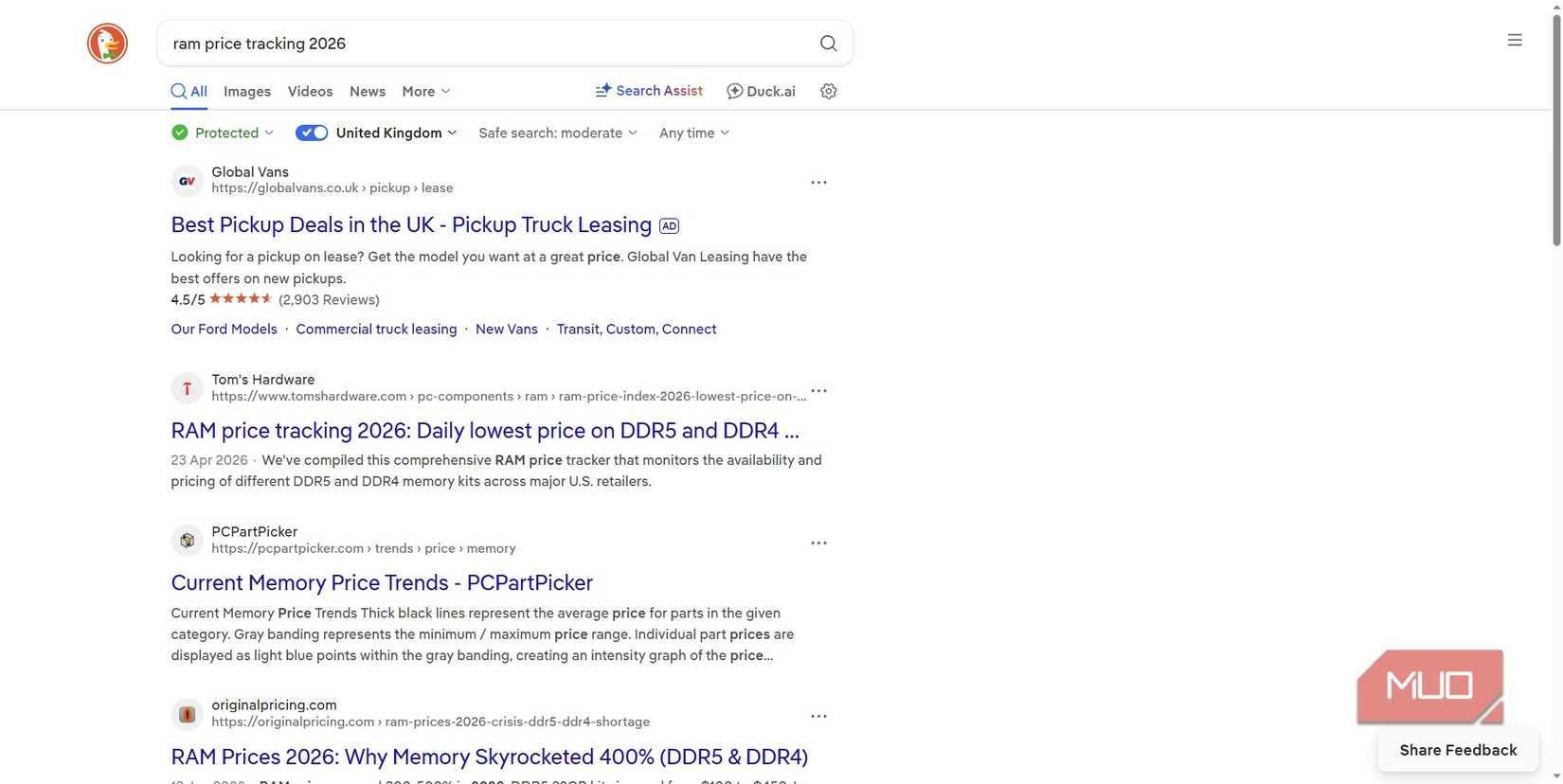Click the Duck.ai chat icon
Viewport: 1563px width, 784px height.
(734, 91)
